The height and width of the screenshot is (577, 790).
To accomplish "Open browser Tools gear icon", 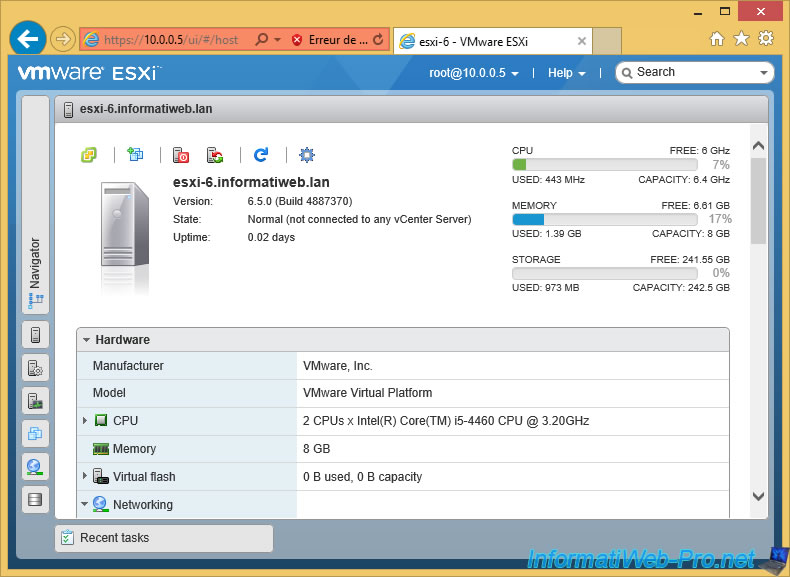I will click(x=766, y=38).
